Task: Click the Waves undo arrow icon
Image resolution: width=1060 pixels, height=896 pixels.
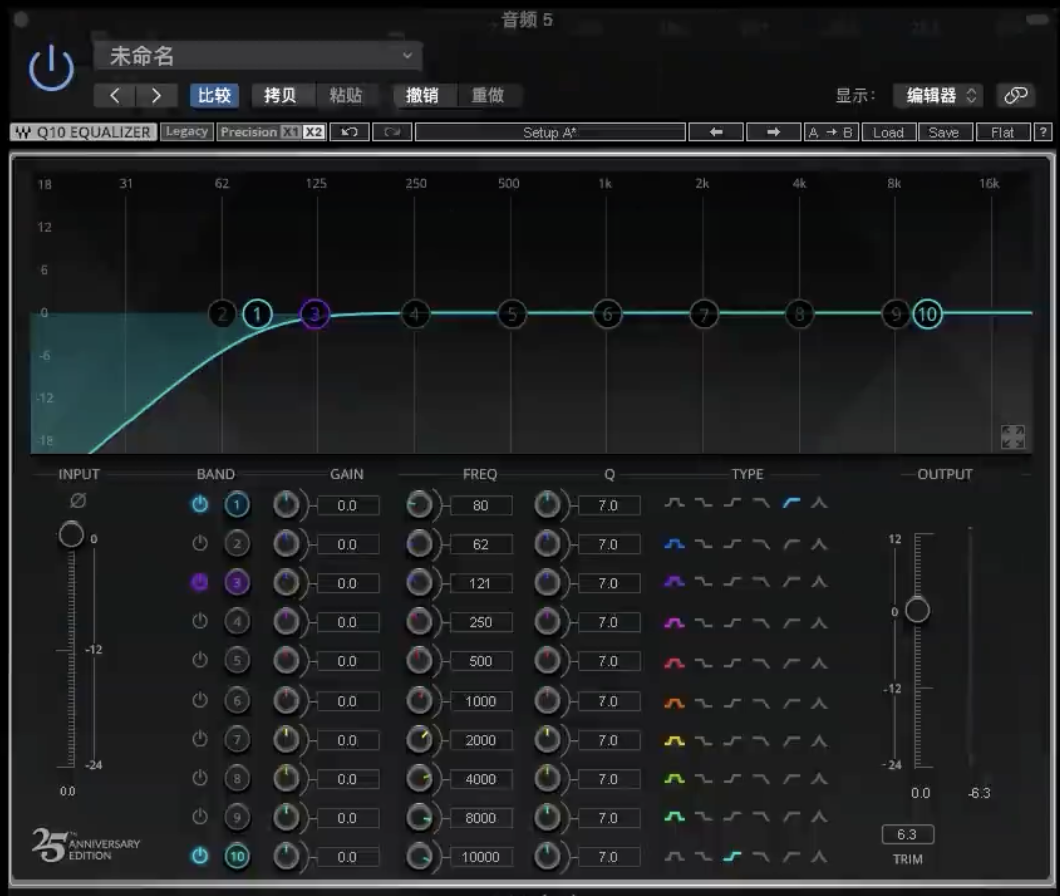Action: tap(349, 132)
